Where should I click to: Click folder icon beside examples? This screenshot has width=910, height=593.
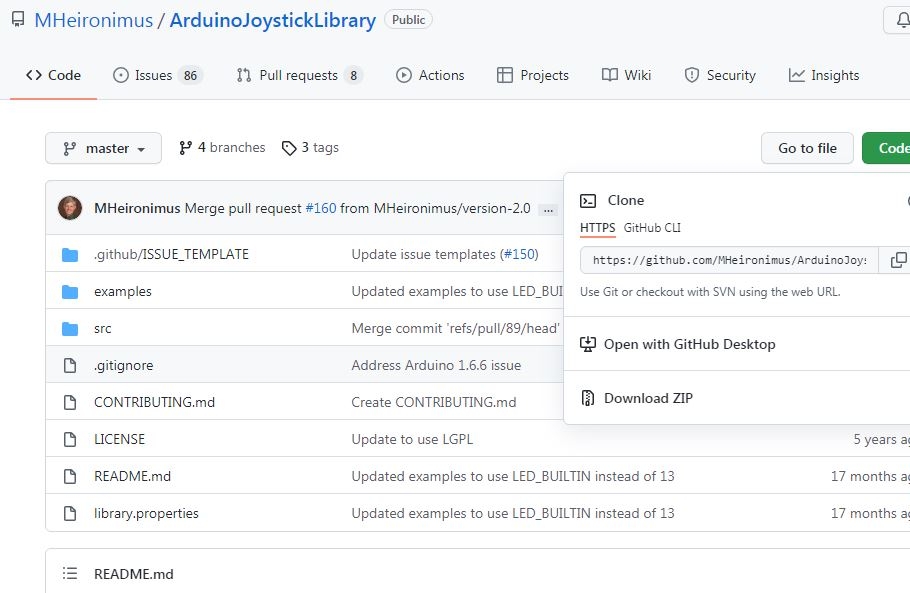pos(70,291)
